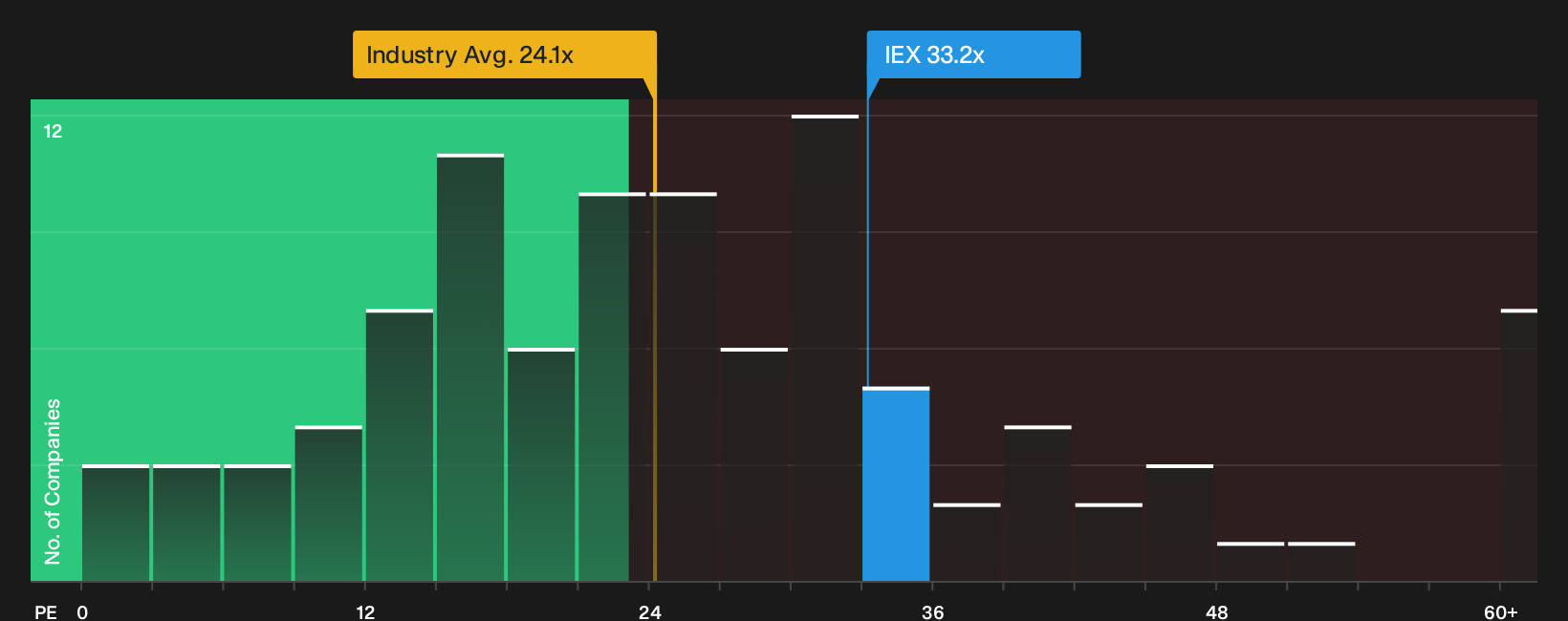Image resolution: width=1568 pixels, height=621 pixels.
Task: Click the IEX 33.2x label
Action: coord(973,54)
